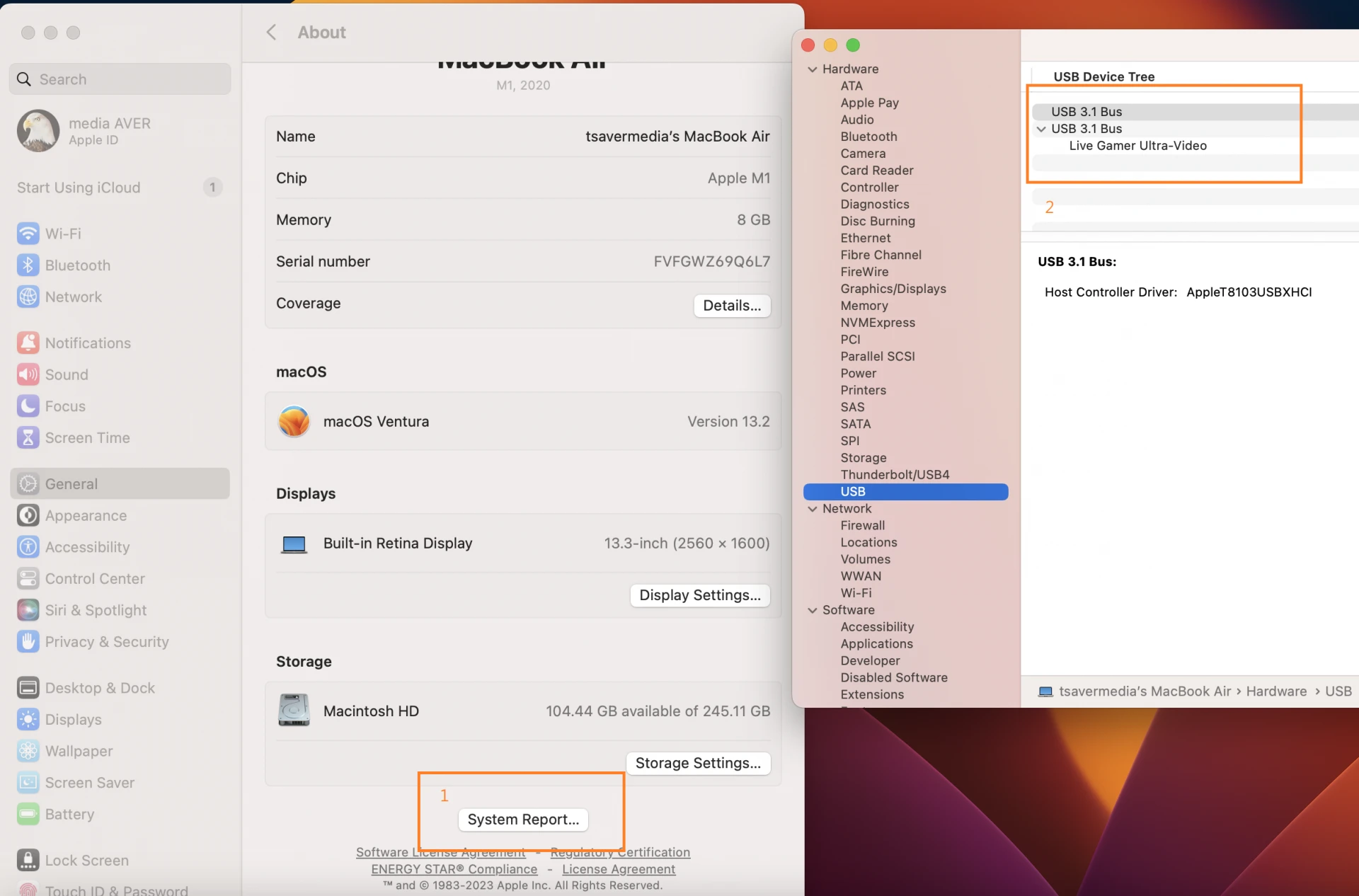Select the Notifications bell icon
This screenshot has height=896, width=1359.
tap(28, 343)
